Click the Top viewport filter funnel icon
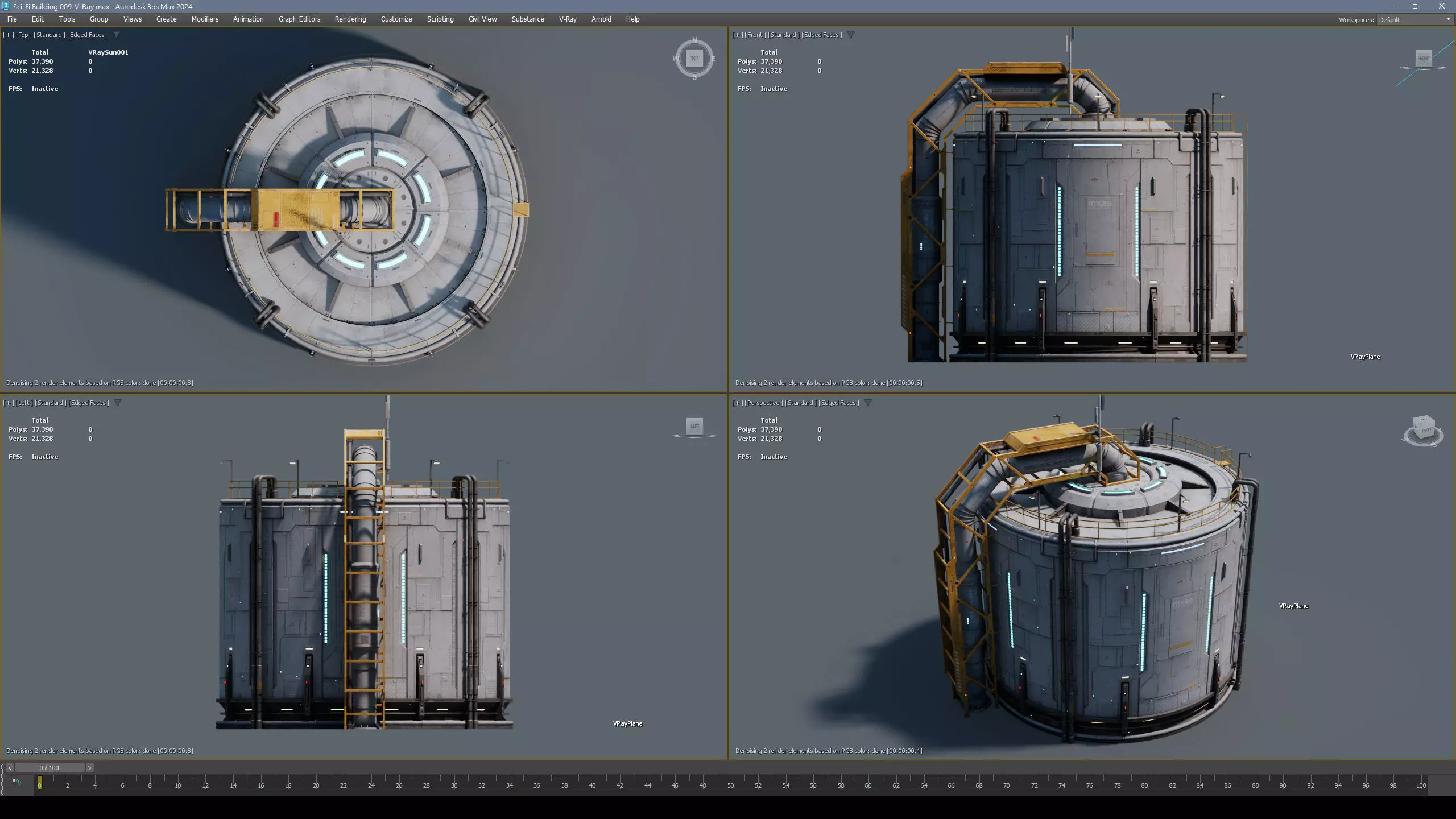Screen dimensions: 1456x819 coord(117,35)
